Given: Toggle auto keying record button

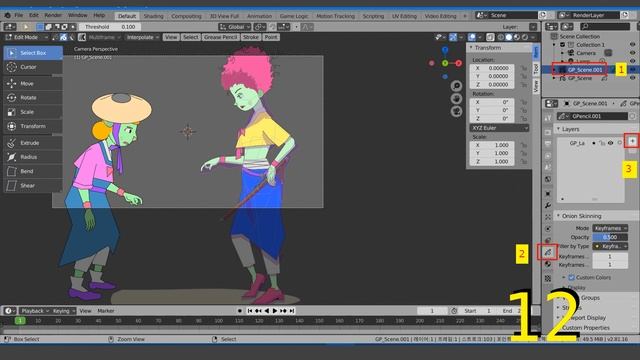Looking at the screenshot, I should point(240,311).
